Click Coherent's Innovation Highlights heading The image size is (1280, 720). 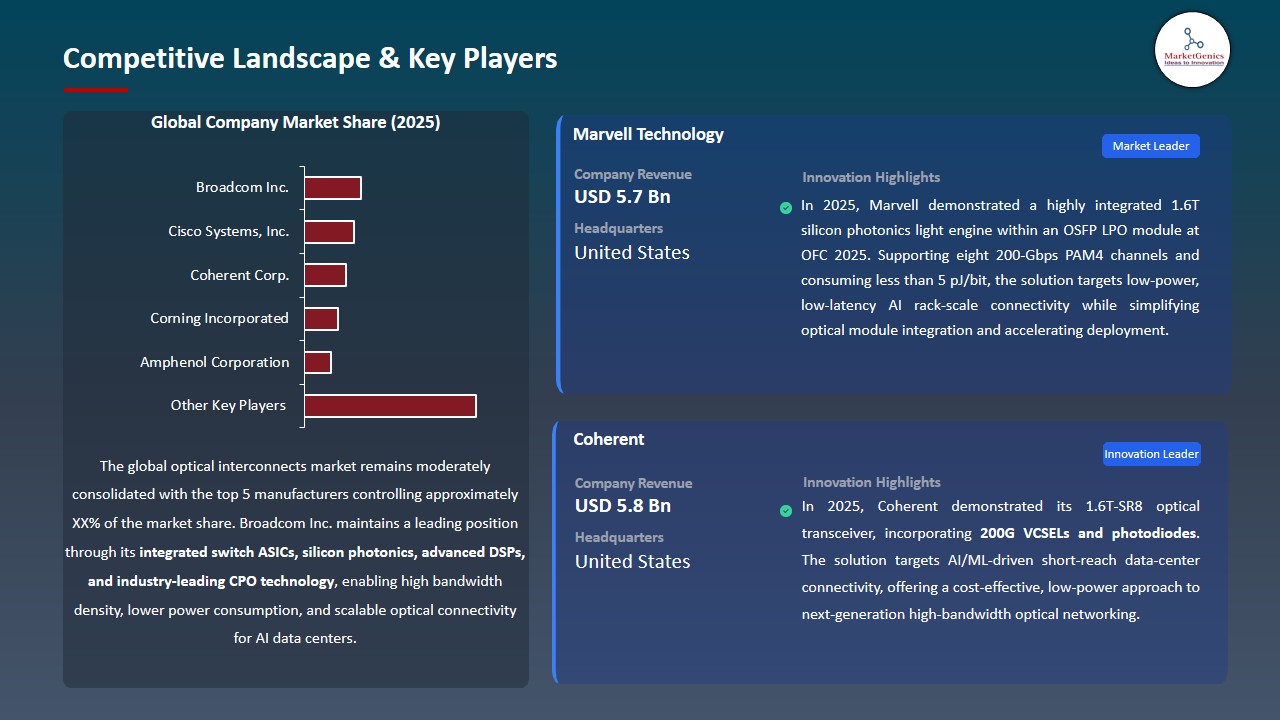point(872,482)
